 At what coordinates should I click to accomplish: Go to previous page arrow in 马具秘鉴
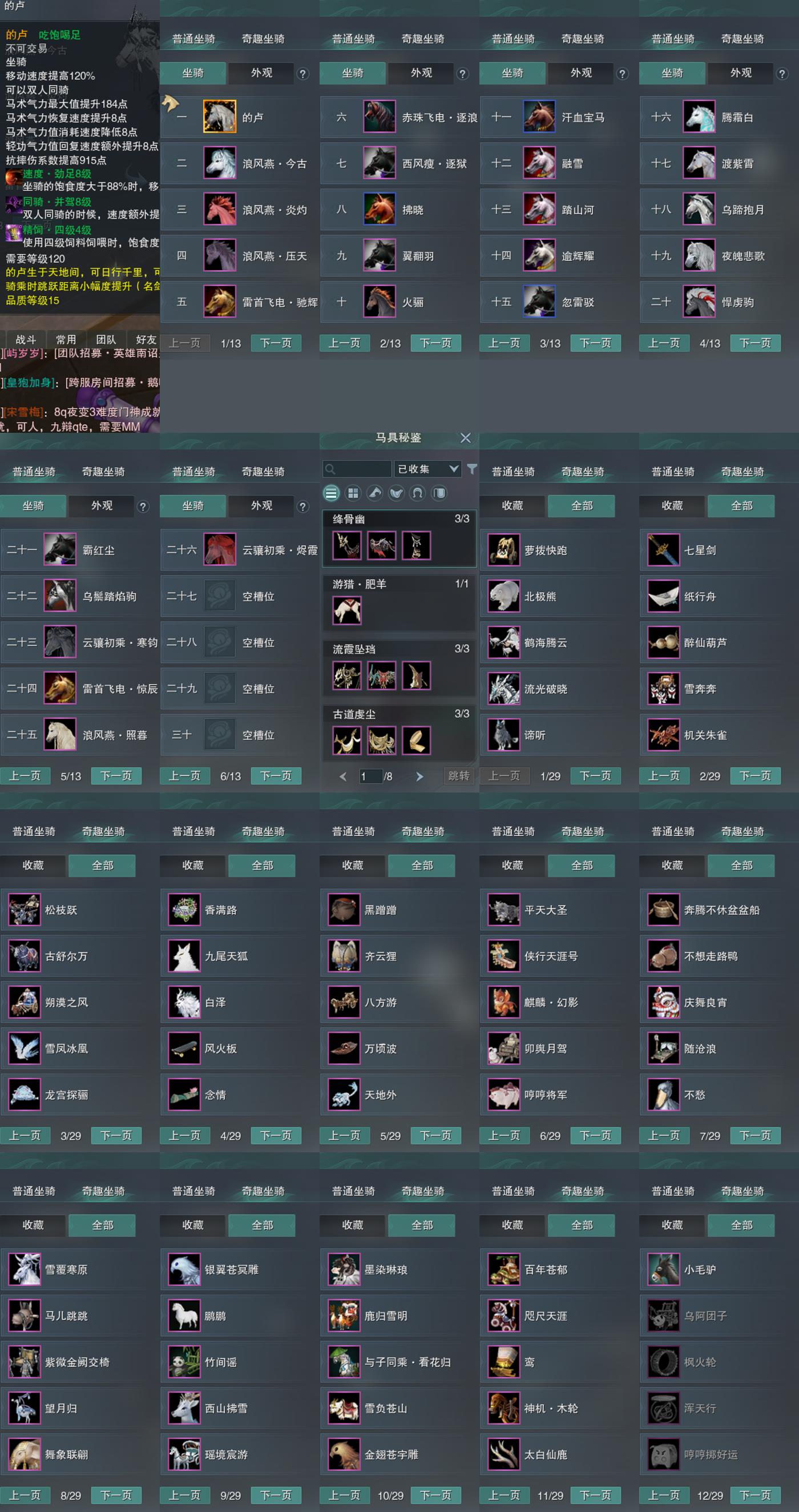pyautogui.click(x=343, y=777)
